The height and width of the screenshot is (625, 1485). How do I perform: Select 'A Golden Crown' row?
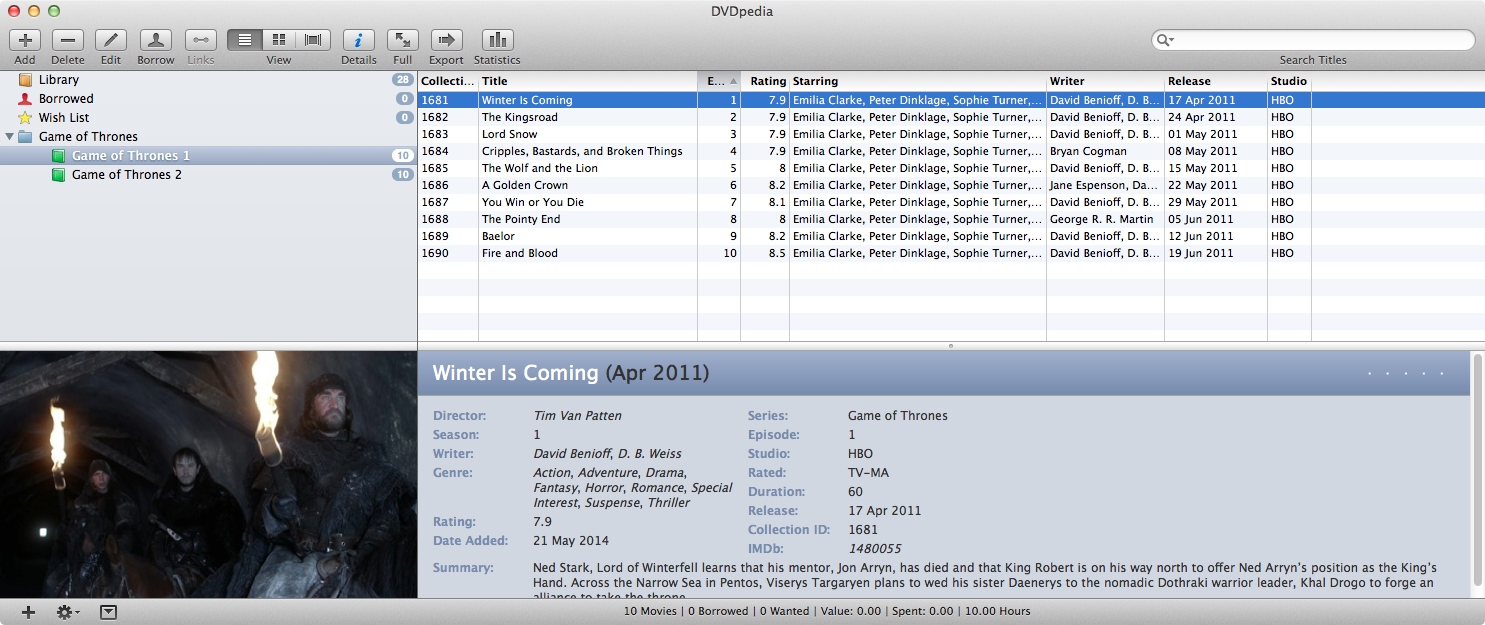click(x=951, y=185)
